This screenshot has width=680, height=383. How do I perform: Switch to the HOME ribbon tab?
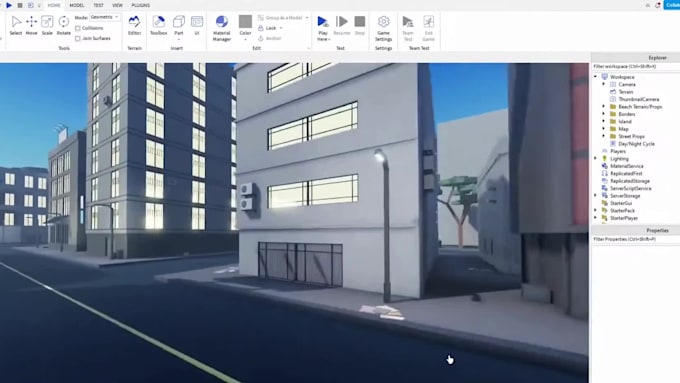(54, 5)
